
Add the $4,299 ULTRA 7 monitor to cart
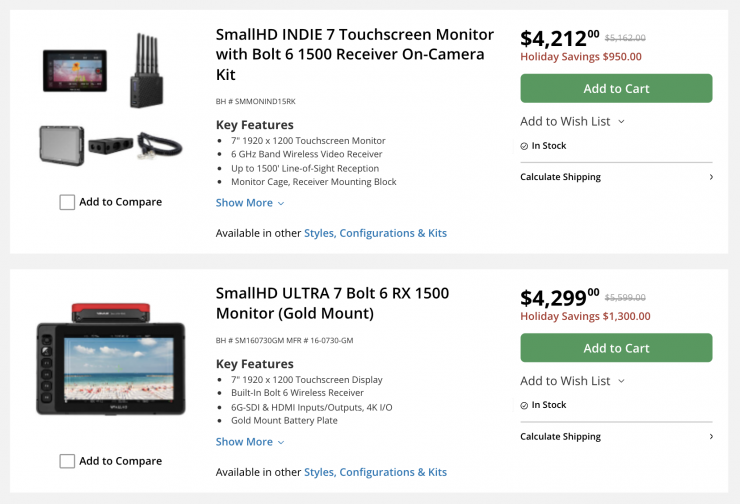click(616, 348)
